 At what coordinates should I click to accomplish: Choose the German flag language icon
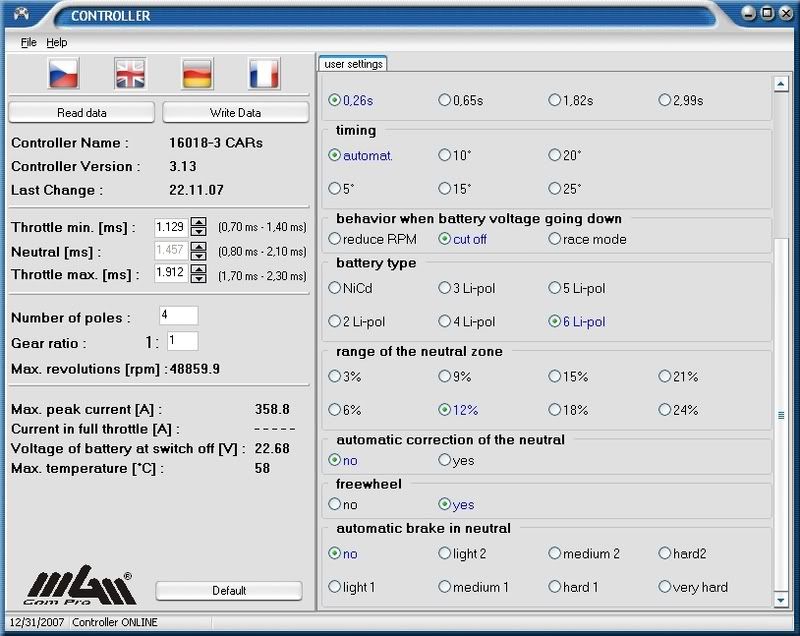[198, 73]
